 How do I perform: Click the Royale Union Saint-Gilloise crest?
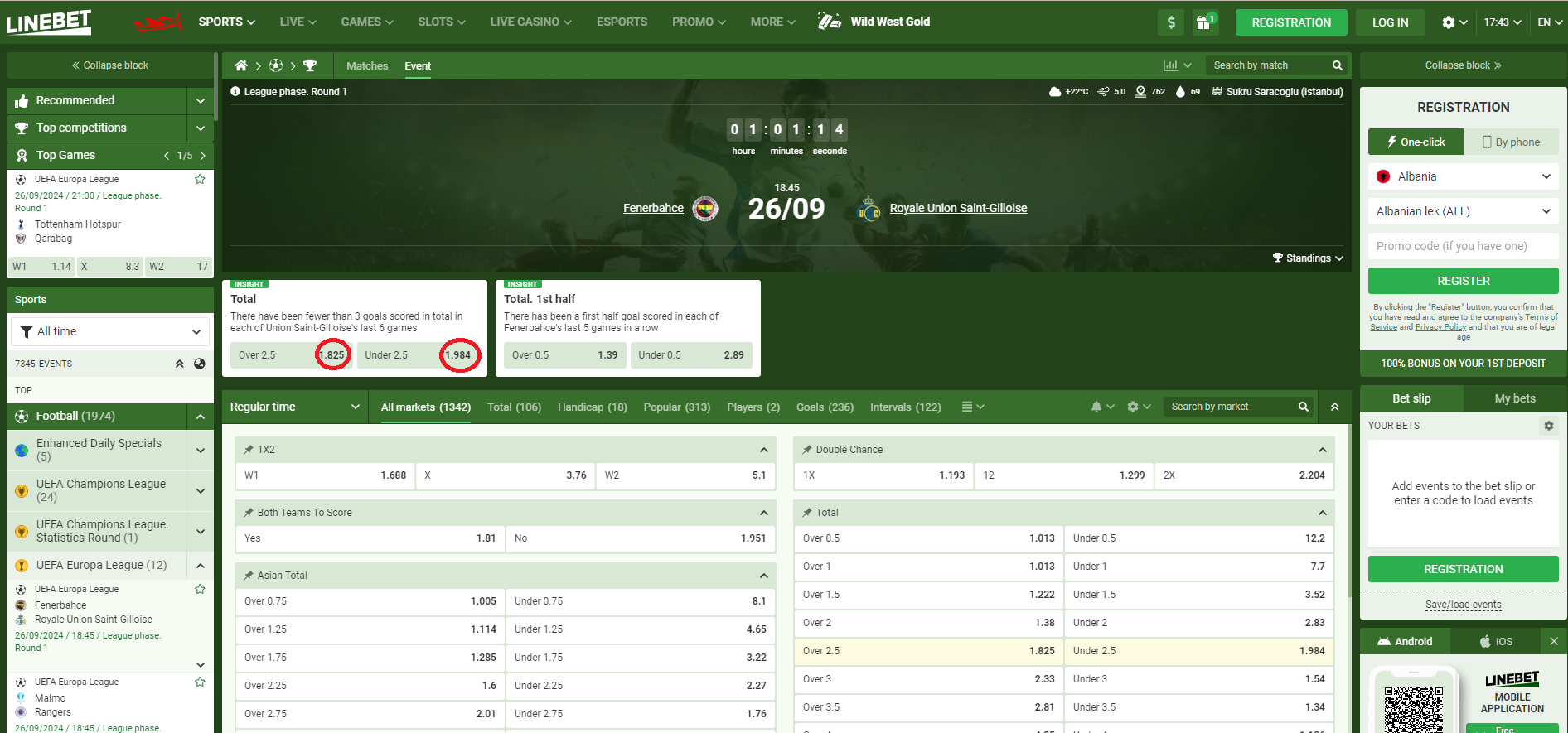click(869, 209)
